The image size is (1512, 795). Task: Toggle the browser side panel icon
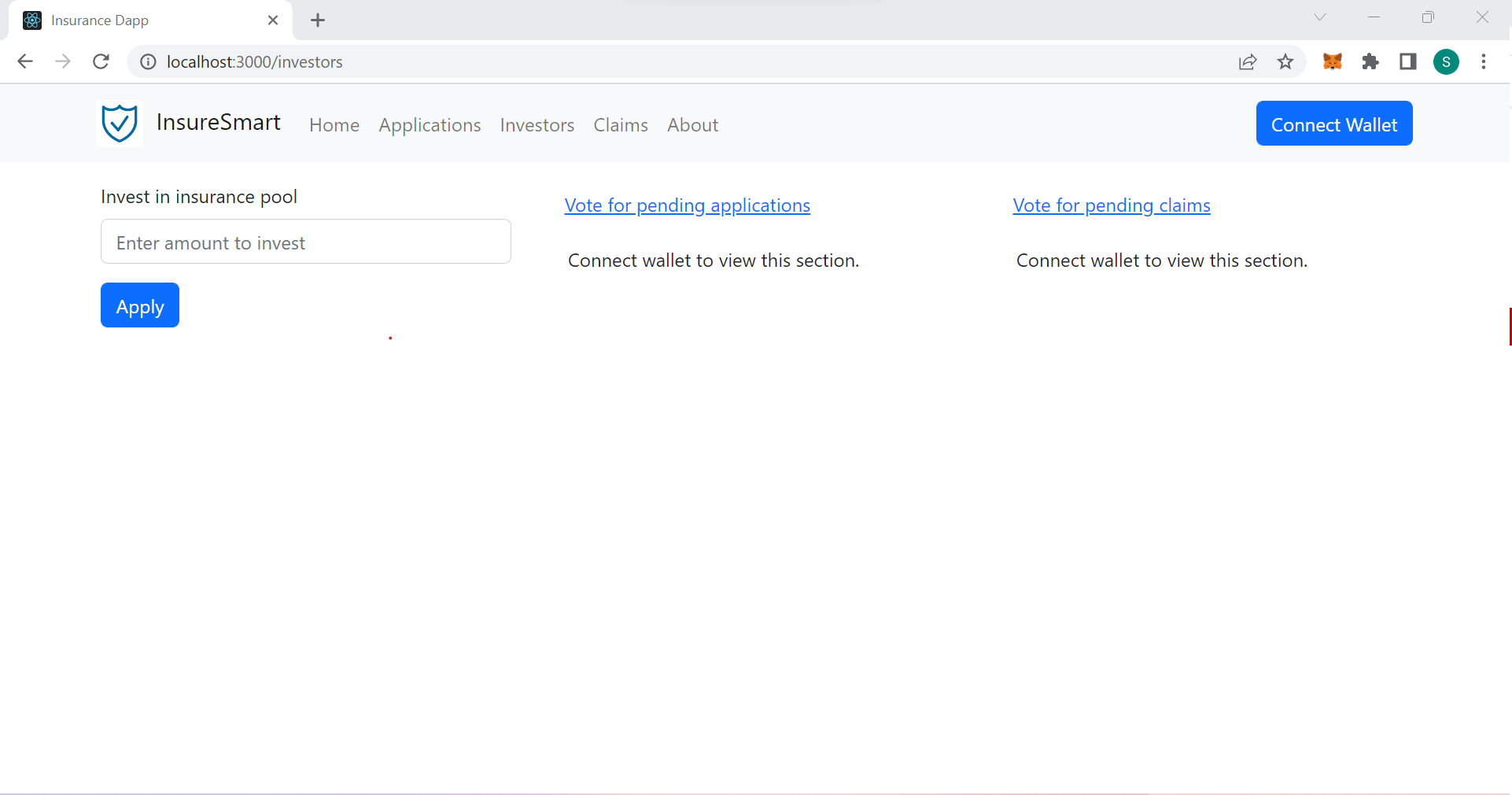click(x=1408, y=61)
